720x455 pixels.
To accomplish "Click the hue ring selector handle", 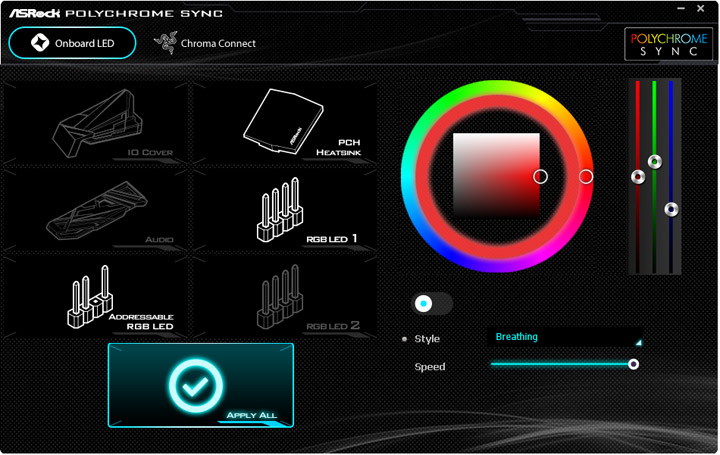I will (x=585, y=176).
